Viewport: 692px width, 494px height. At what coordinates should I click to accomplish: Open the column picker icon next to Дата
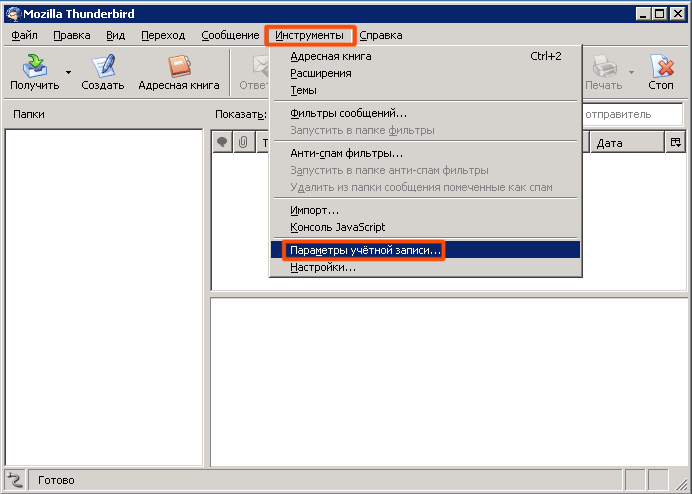(676, 142)
